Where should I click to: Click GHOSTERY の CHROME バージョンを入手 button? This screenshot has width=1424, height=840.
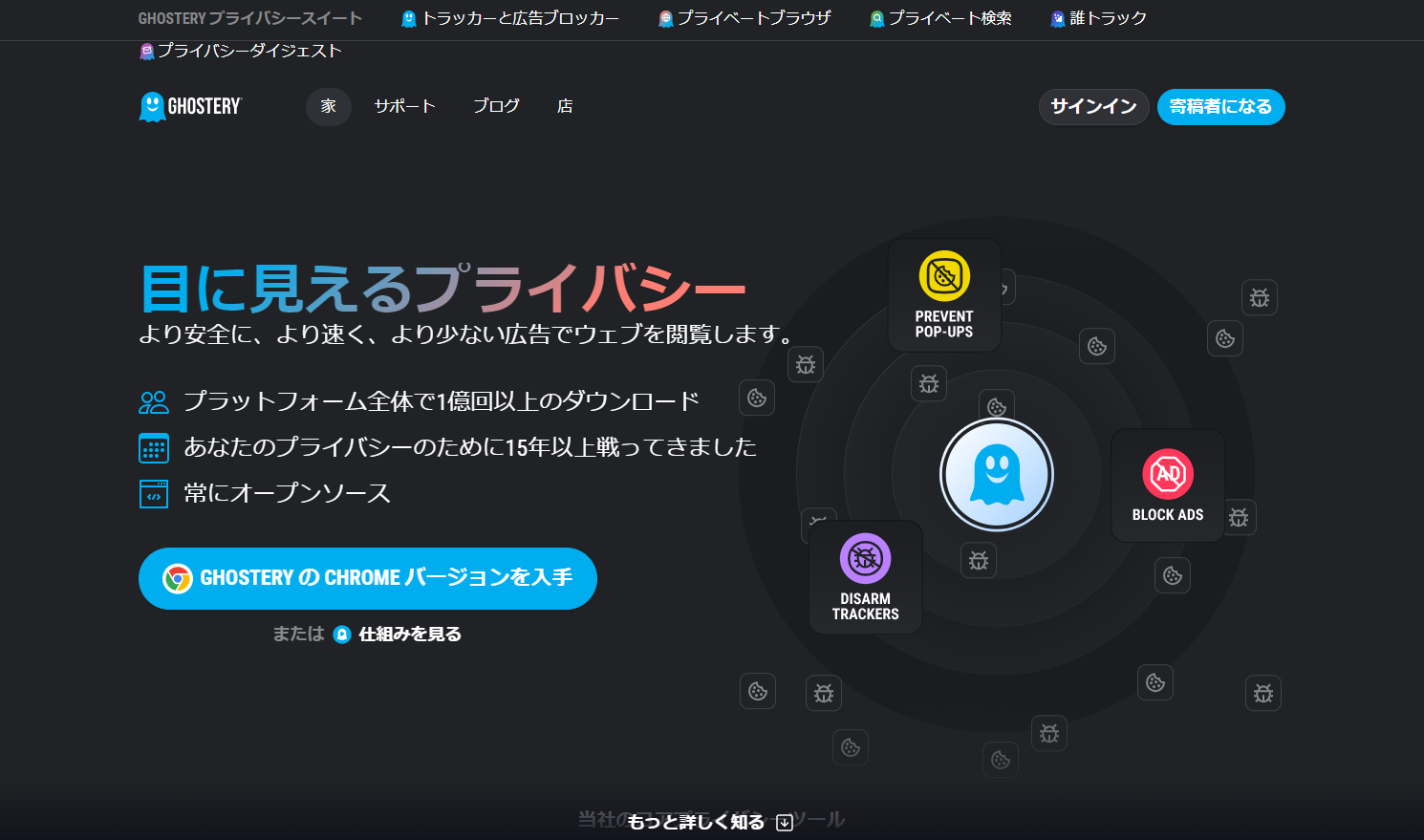368,578
